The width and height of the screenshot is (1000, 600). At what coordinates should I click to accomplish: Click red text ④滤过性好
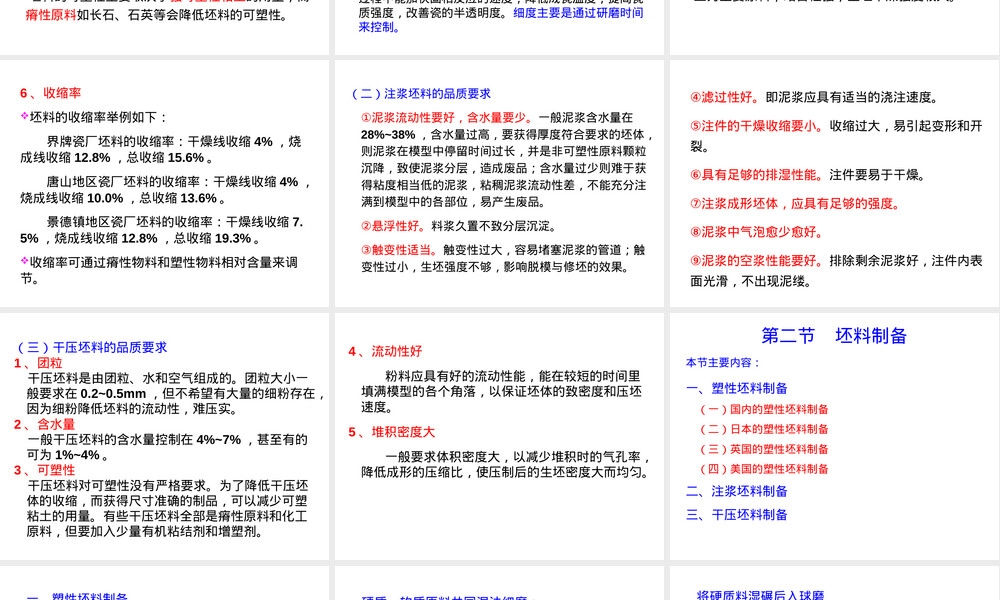point(724,97)
